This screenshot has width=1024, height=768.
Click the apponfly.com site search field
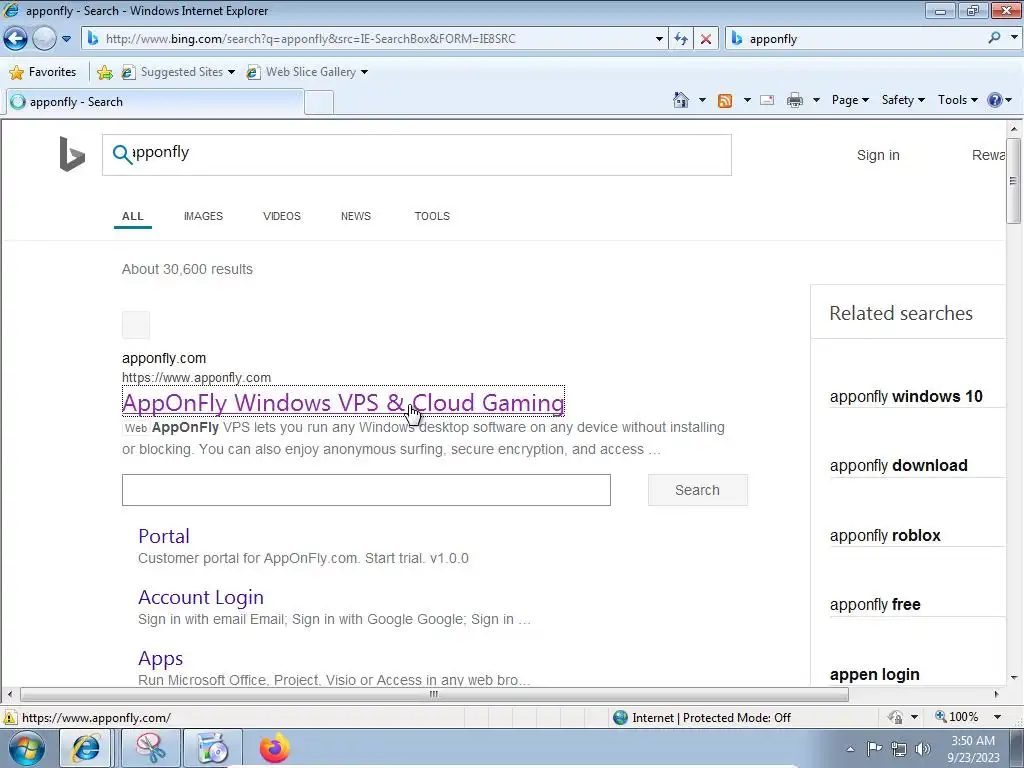[366, 490]
